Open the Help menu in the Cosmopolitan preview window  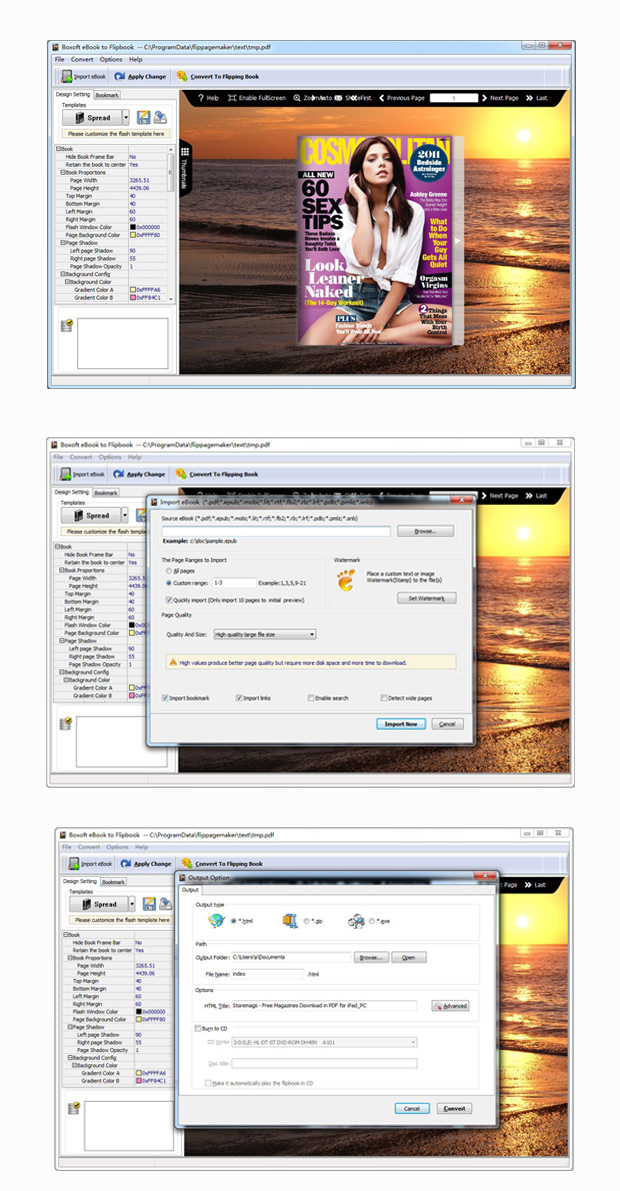[135, 59]
